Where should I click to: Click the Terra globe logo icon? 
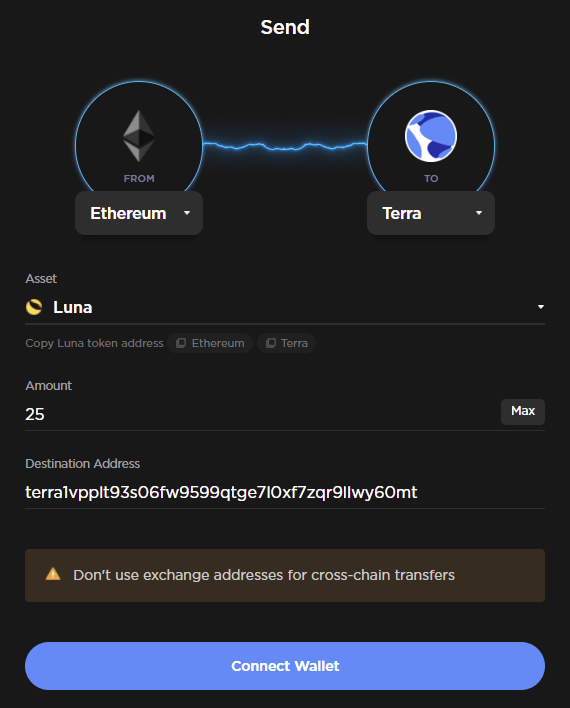[x=430, y=136]
